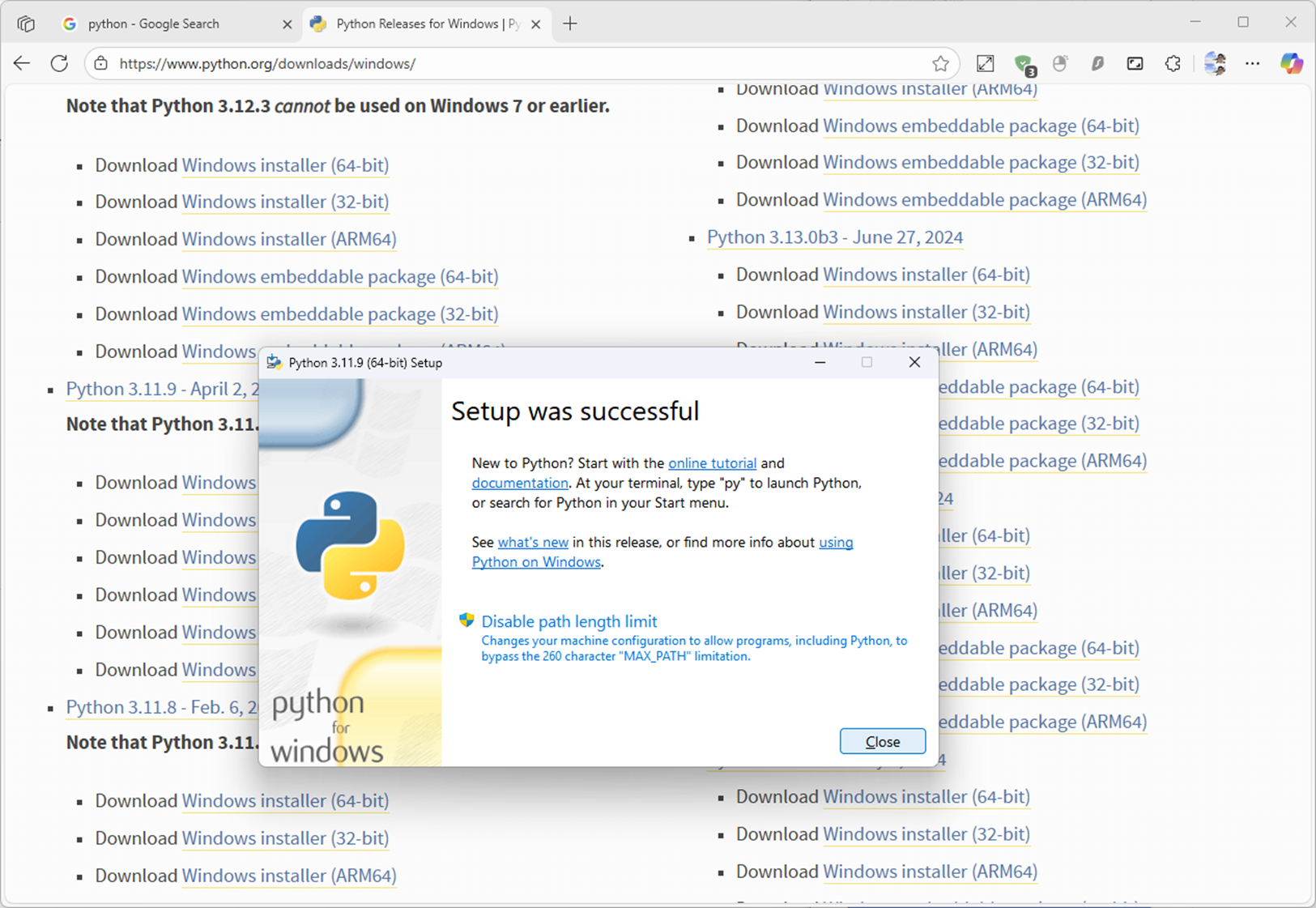
Task: Minimize the Python Setup dialog
Action: 820,362
